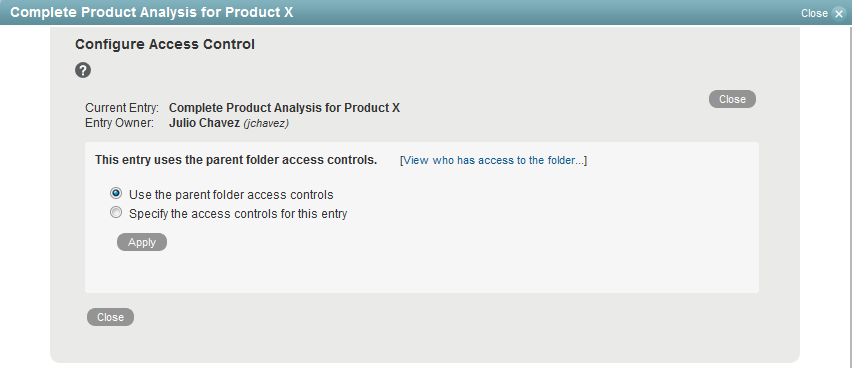Image resolution: width=852 pixels, height=368 pixels.
Task: Click the Close button beside Current Entry
Action: point(732,99)
